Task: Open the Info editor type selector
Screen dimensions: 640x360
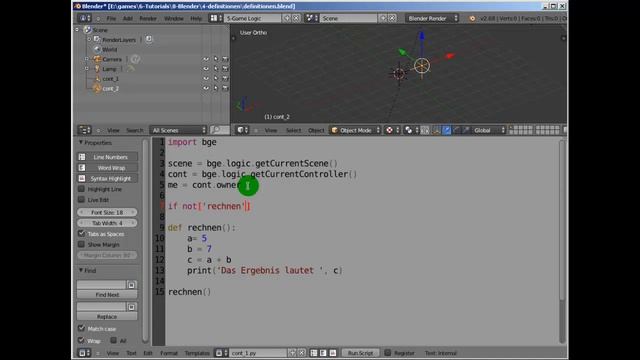Action: click(x=84, y=18)
